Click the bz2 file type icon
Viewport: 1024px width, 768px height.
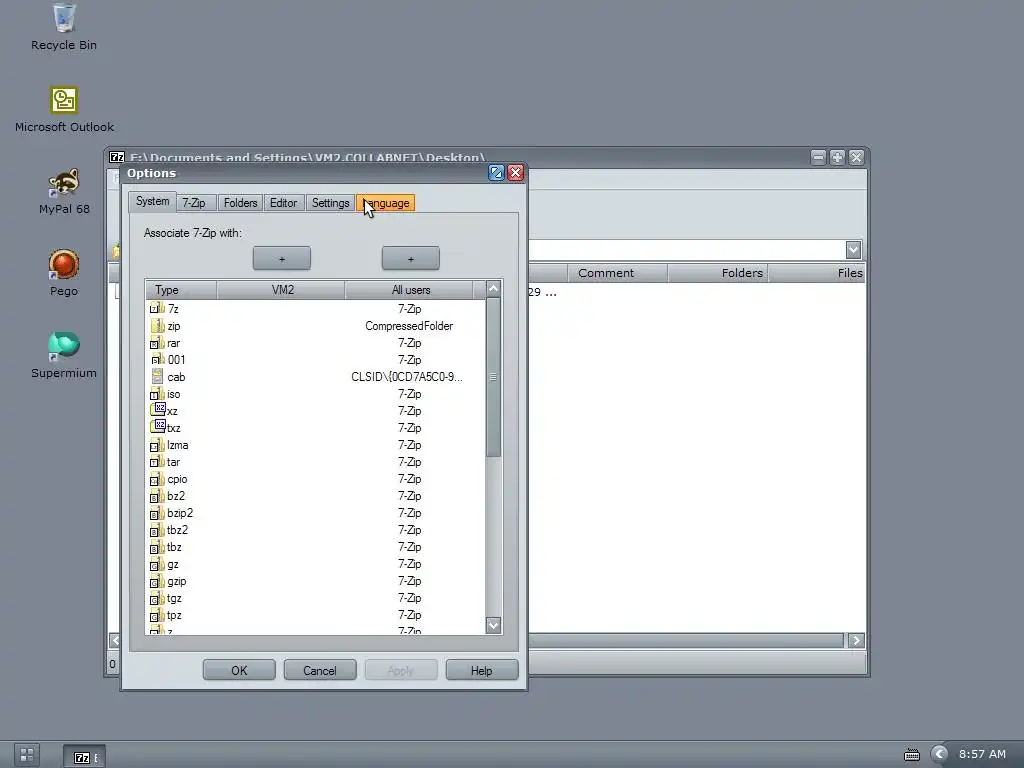[157, 496]
